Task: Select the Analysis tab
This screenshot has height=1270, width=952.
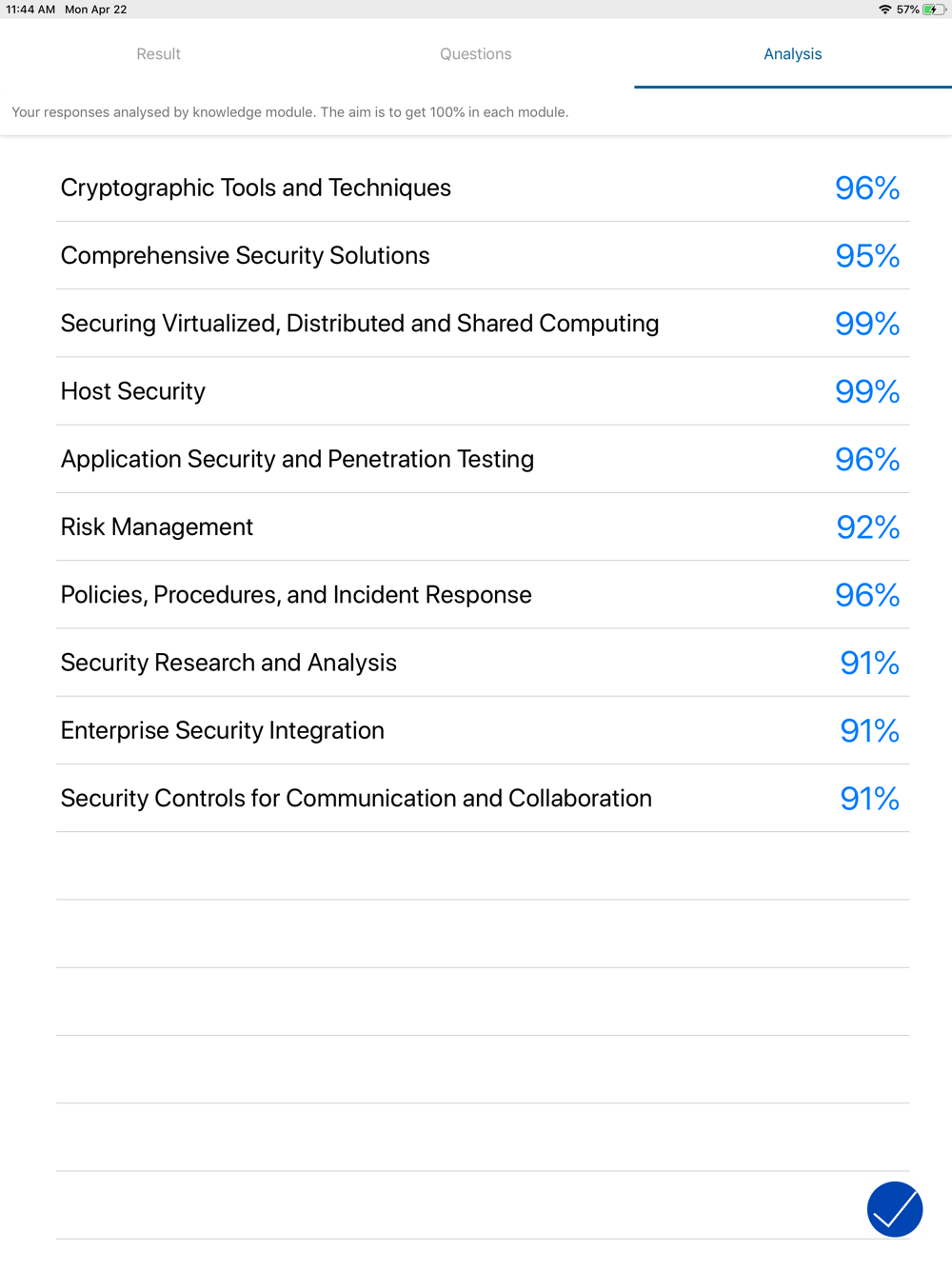Action: [x=792, y=54]
